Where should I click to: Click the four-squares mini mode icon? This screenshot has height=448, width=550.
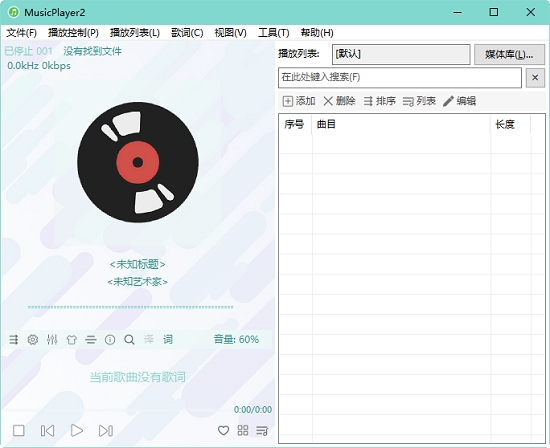pyautogui.click(x=243, y=430)
